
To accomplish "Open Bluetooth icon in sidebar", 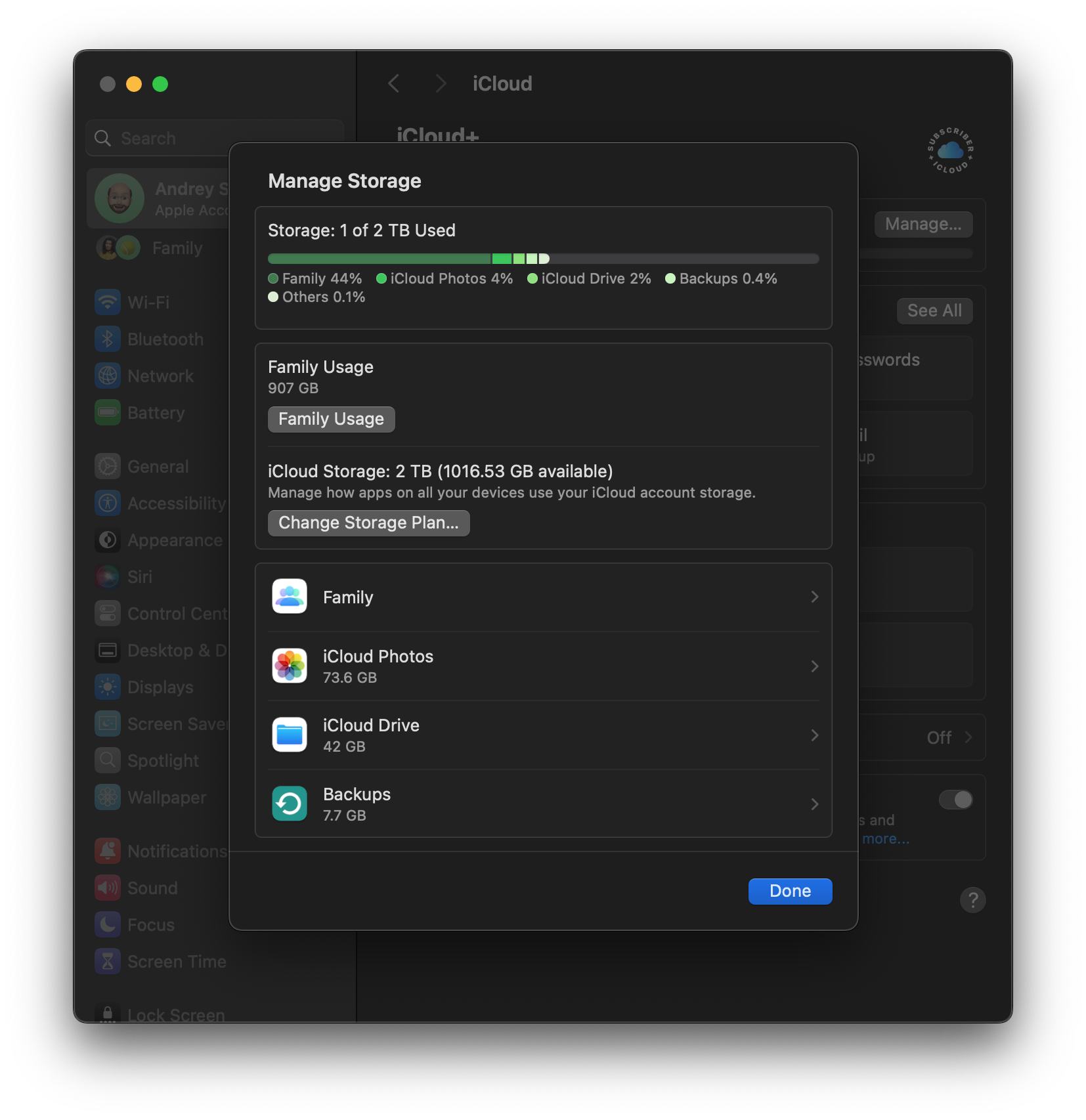I will (108, 339).
